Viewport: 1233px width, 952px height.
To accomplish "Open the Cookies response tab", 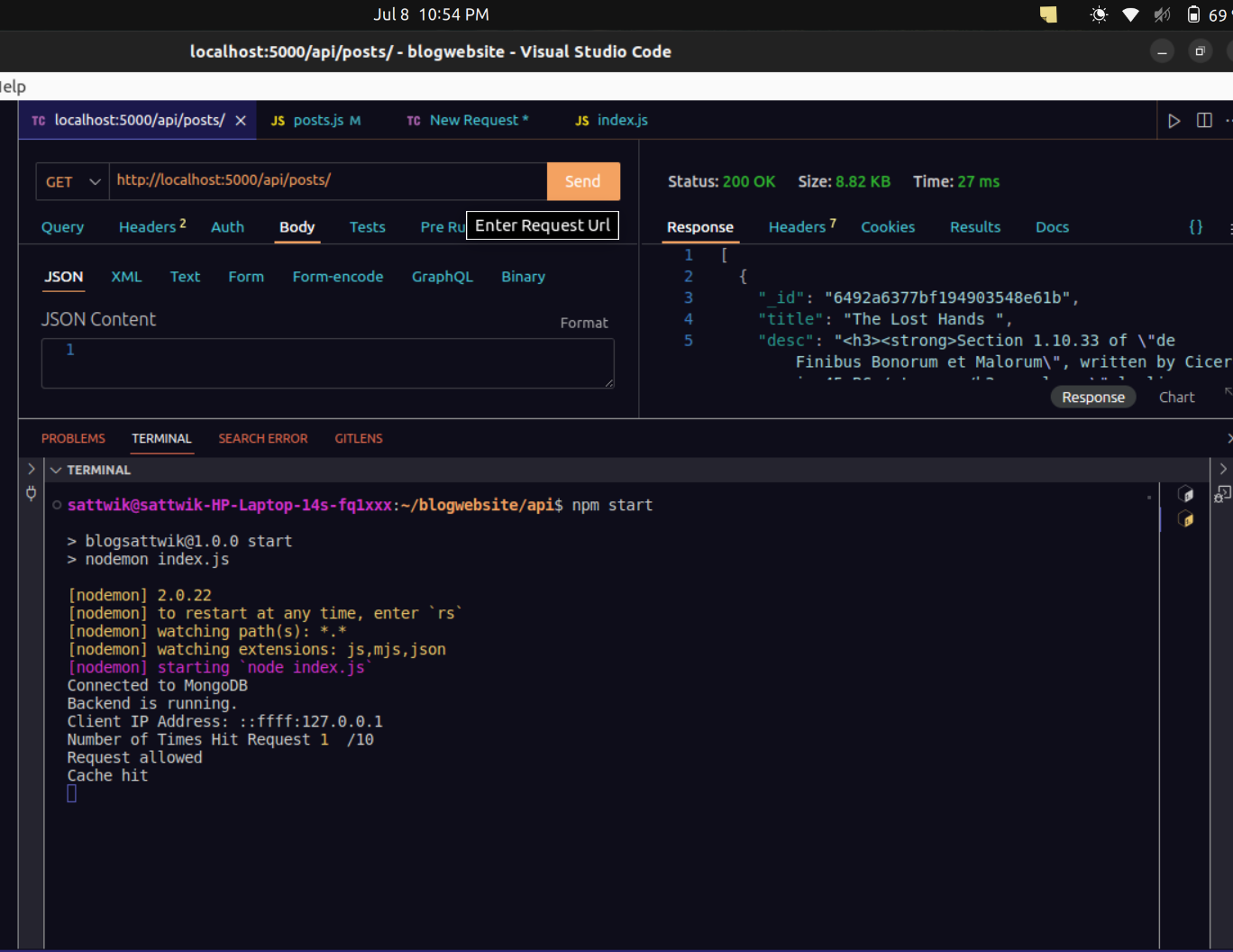I will (x=888, y=227).
